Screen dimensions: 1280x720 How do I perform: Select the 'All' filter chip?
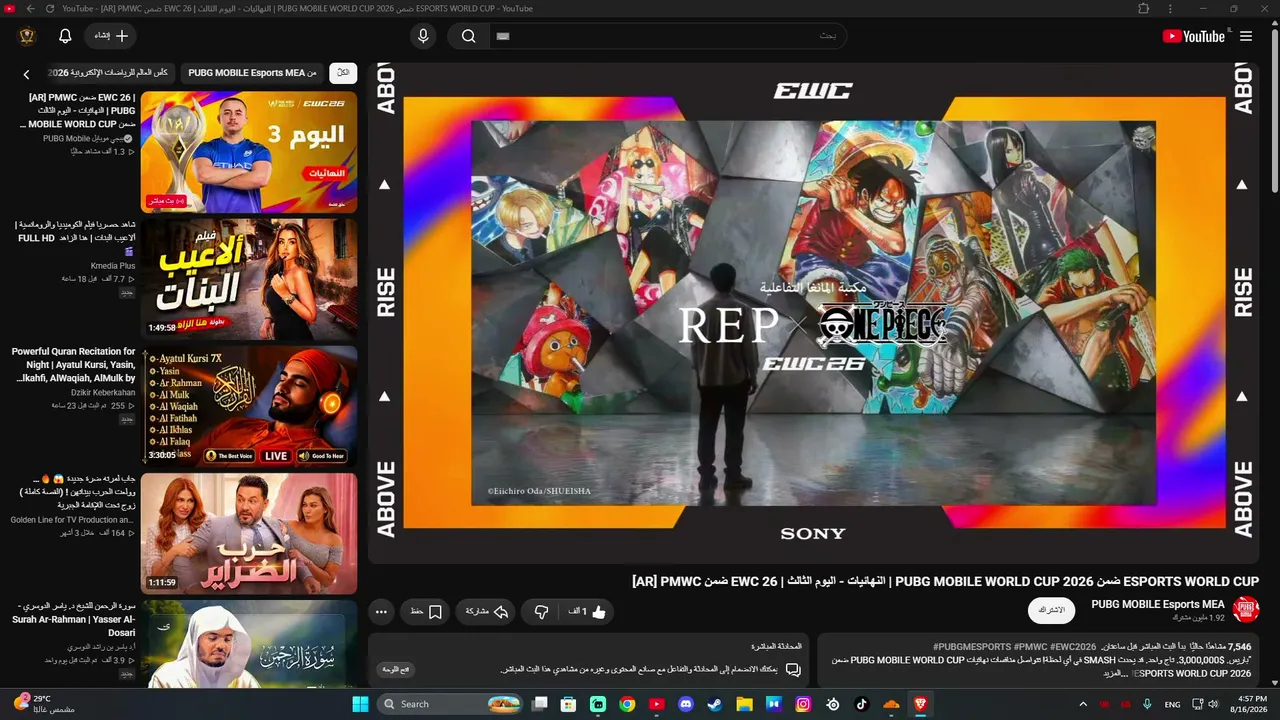[343, 73]
